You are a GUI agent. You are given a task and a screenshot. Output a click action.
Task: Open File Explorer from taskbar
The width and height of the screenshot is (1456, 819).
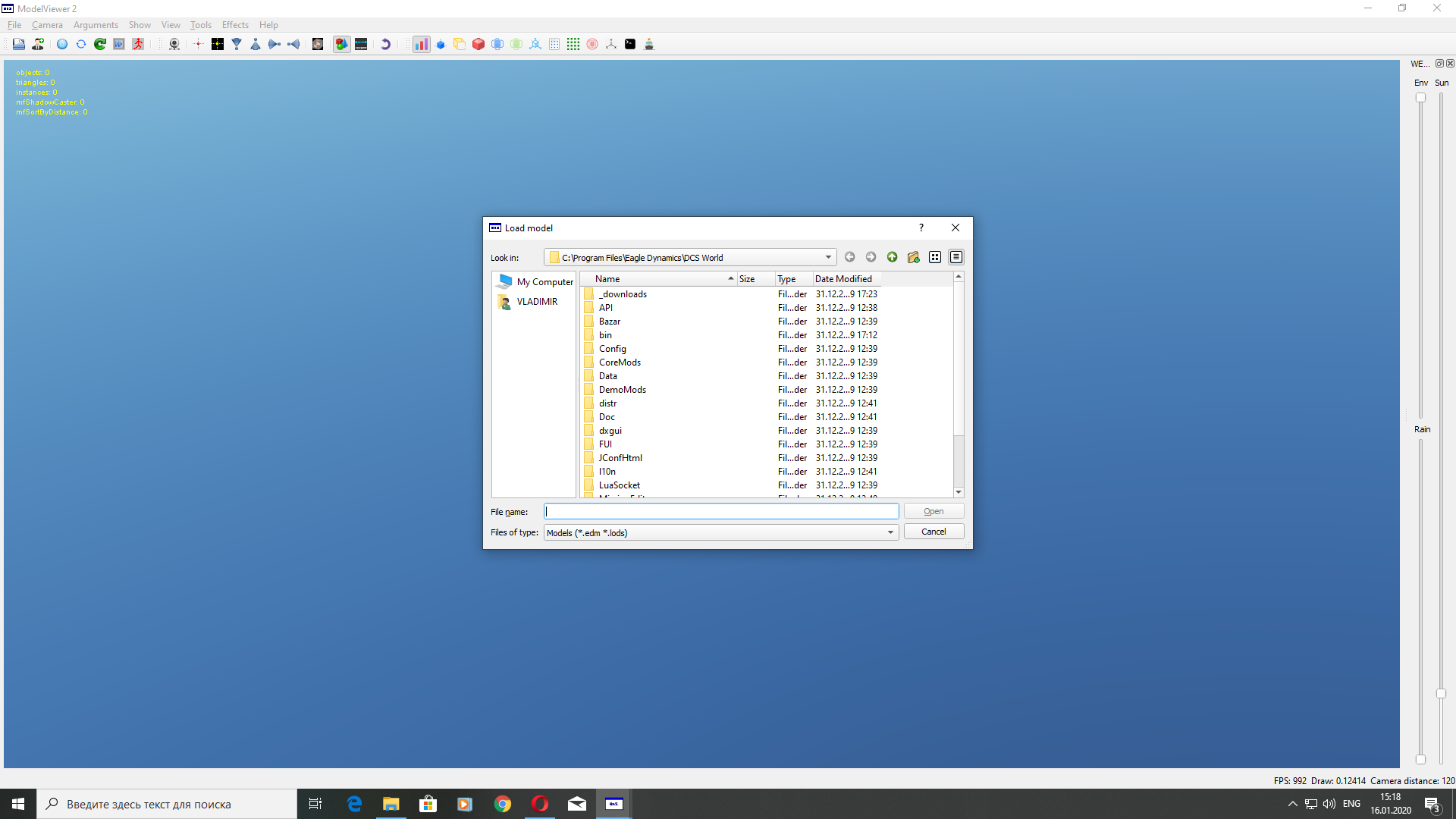coord(391,804)
